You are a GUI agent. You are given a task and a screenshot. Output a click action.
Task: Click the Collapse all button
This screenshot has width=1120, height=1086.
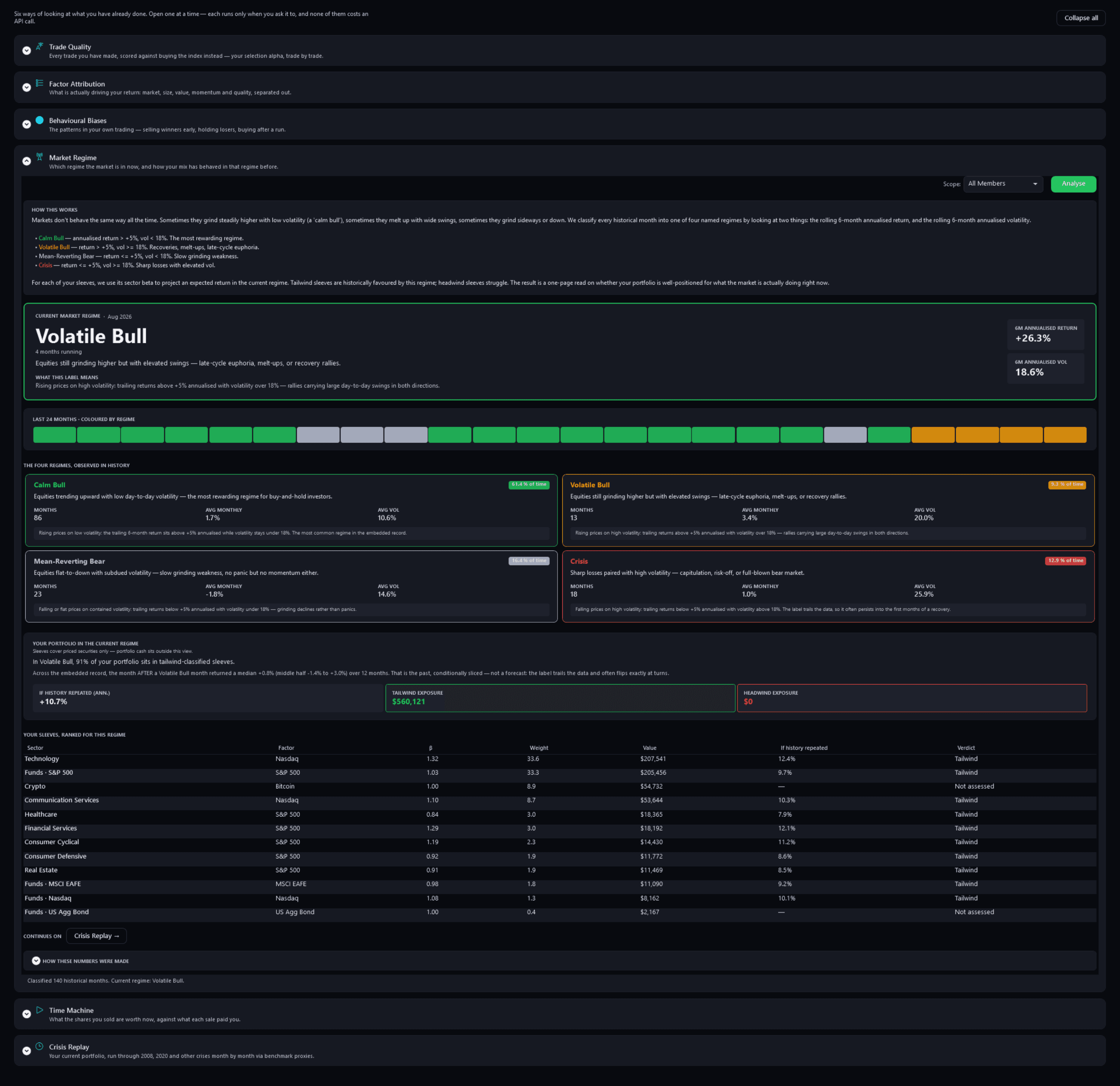pos(1080,18)
